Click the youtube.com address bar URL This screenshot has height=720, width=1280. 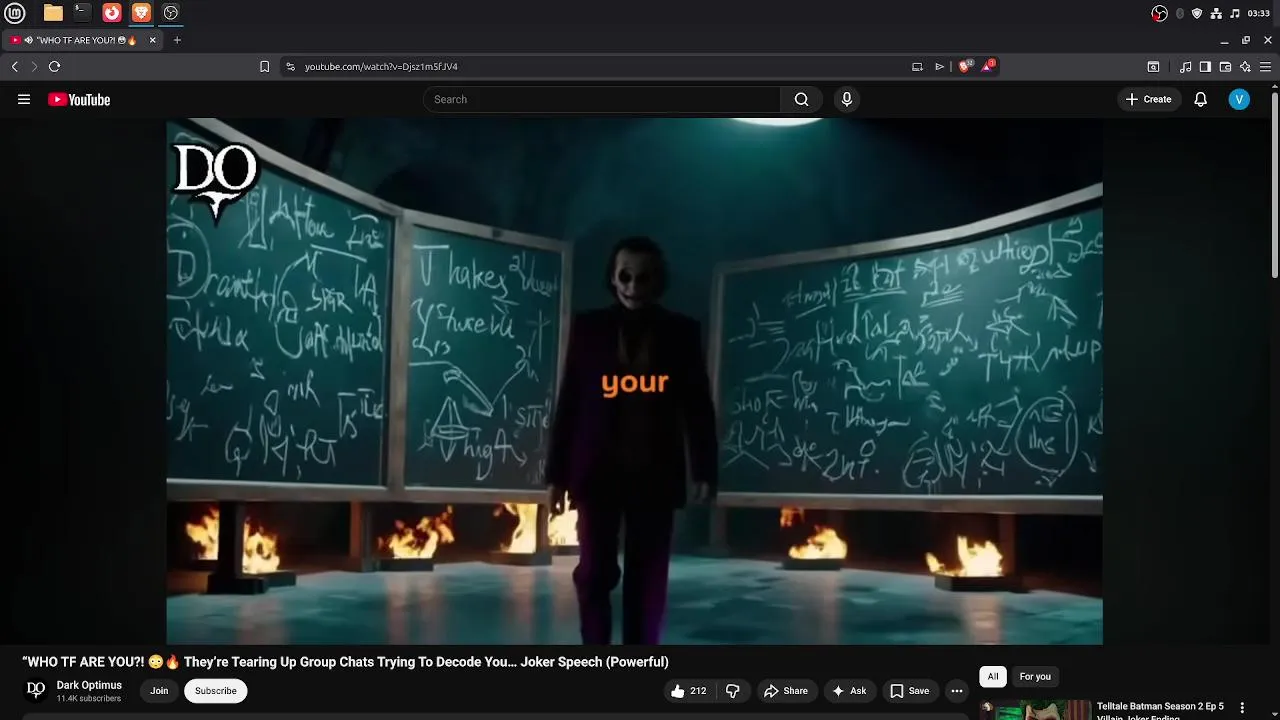[x=381, y=67]
